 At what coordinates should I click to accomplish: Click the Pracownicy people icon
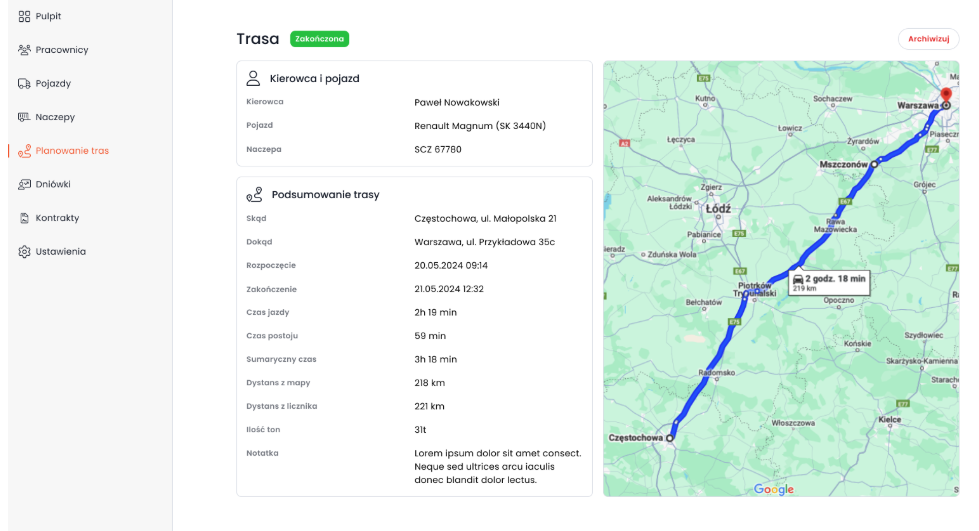(x=24, y=50)
